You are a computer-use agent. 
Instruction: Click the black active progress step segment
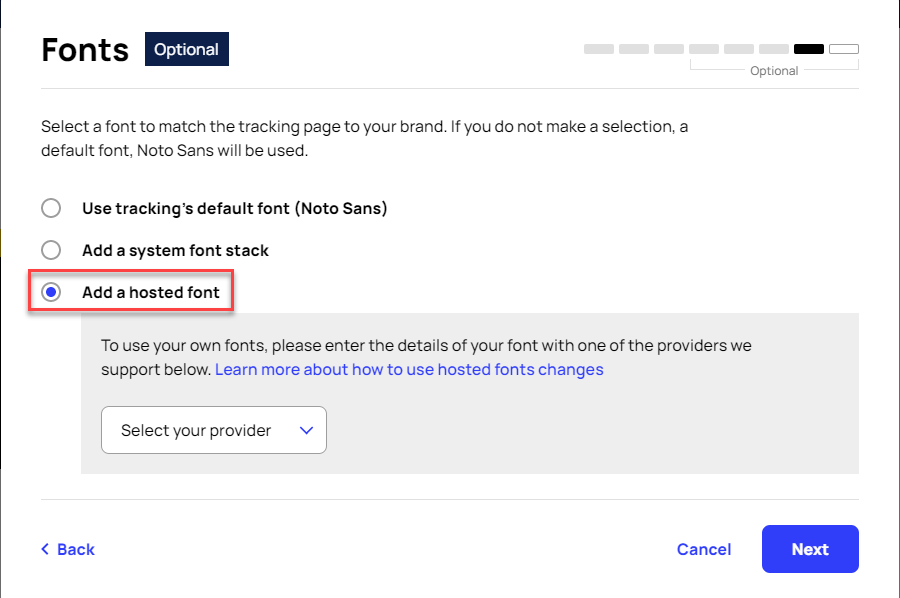pyautogui.click(x=808, y=48)
